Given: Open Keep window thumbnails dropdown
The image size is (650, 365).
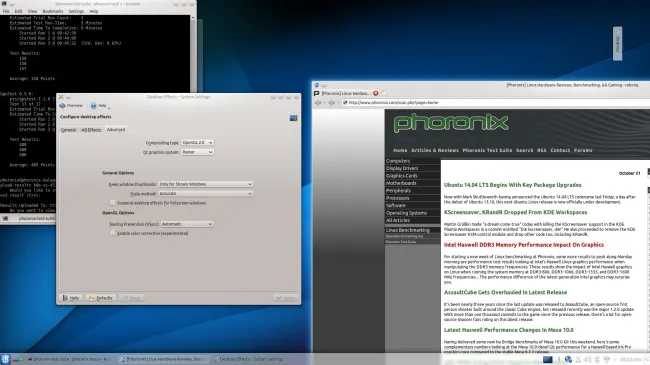Looking at the screenshot, I should 206,184.
